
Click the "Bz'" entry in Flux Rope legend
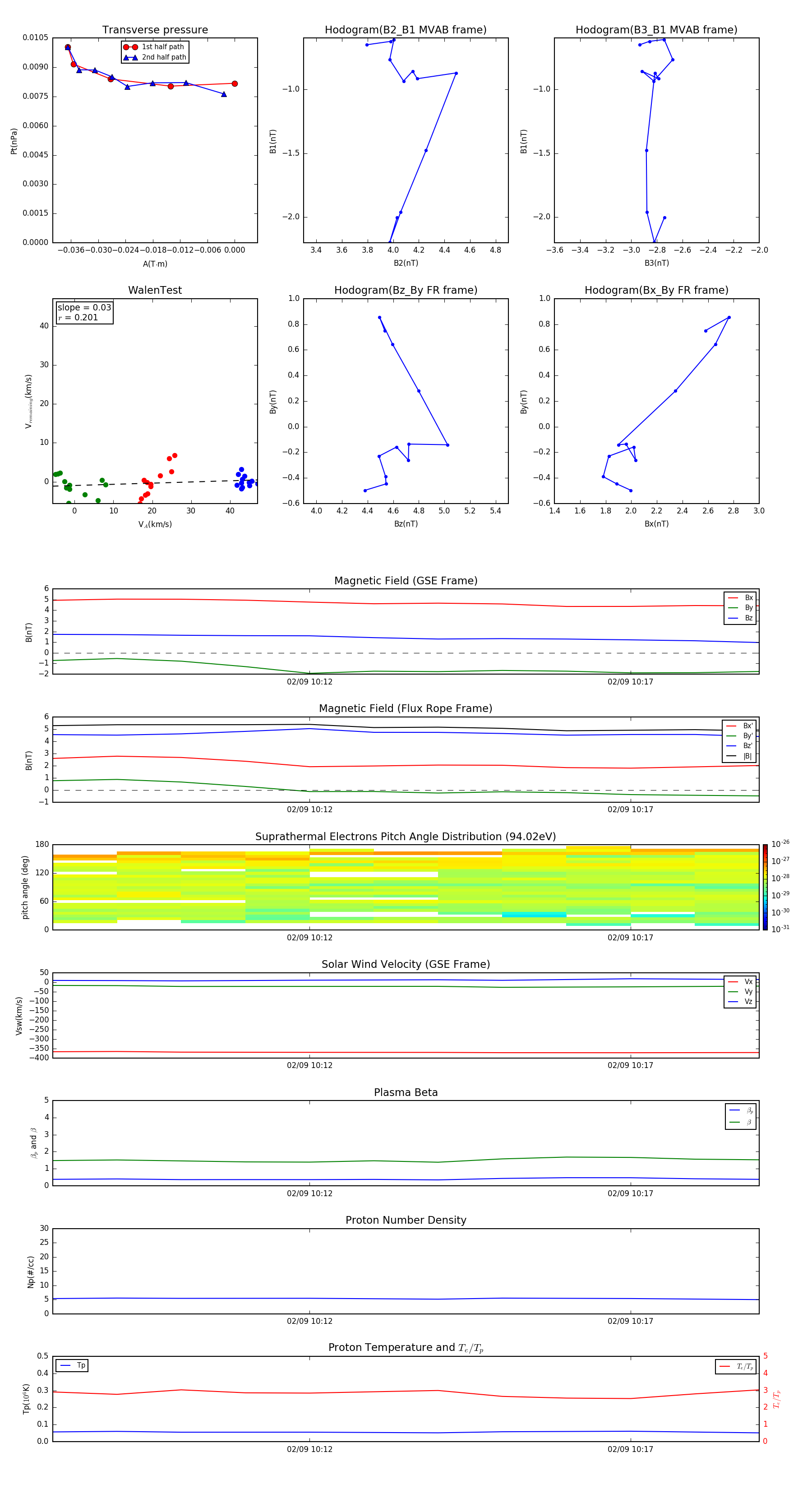[739, 746]
